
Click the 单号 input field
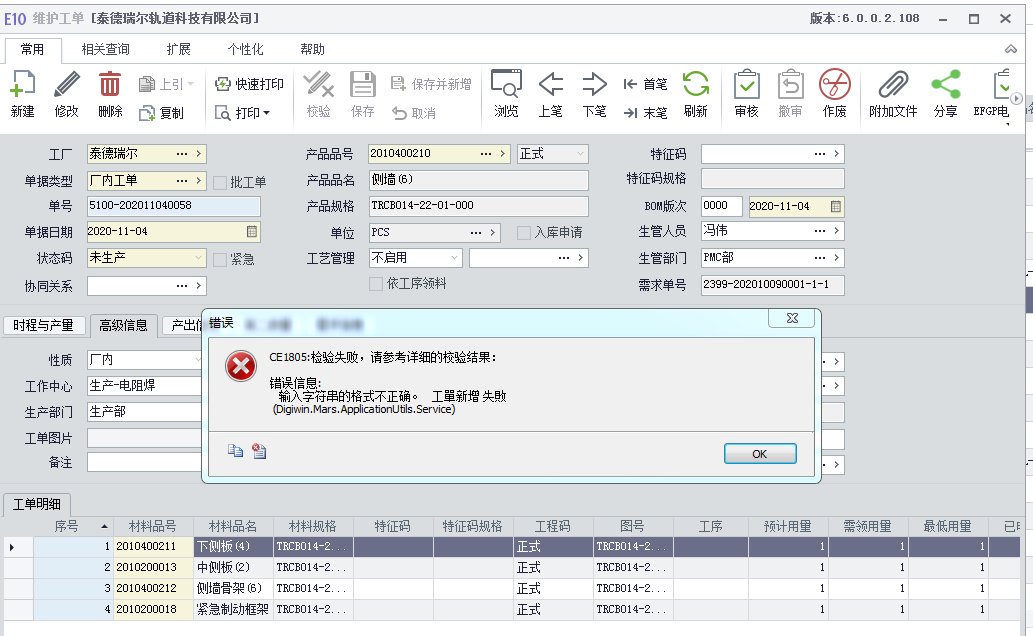pos(174,206)
